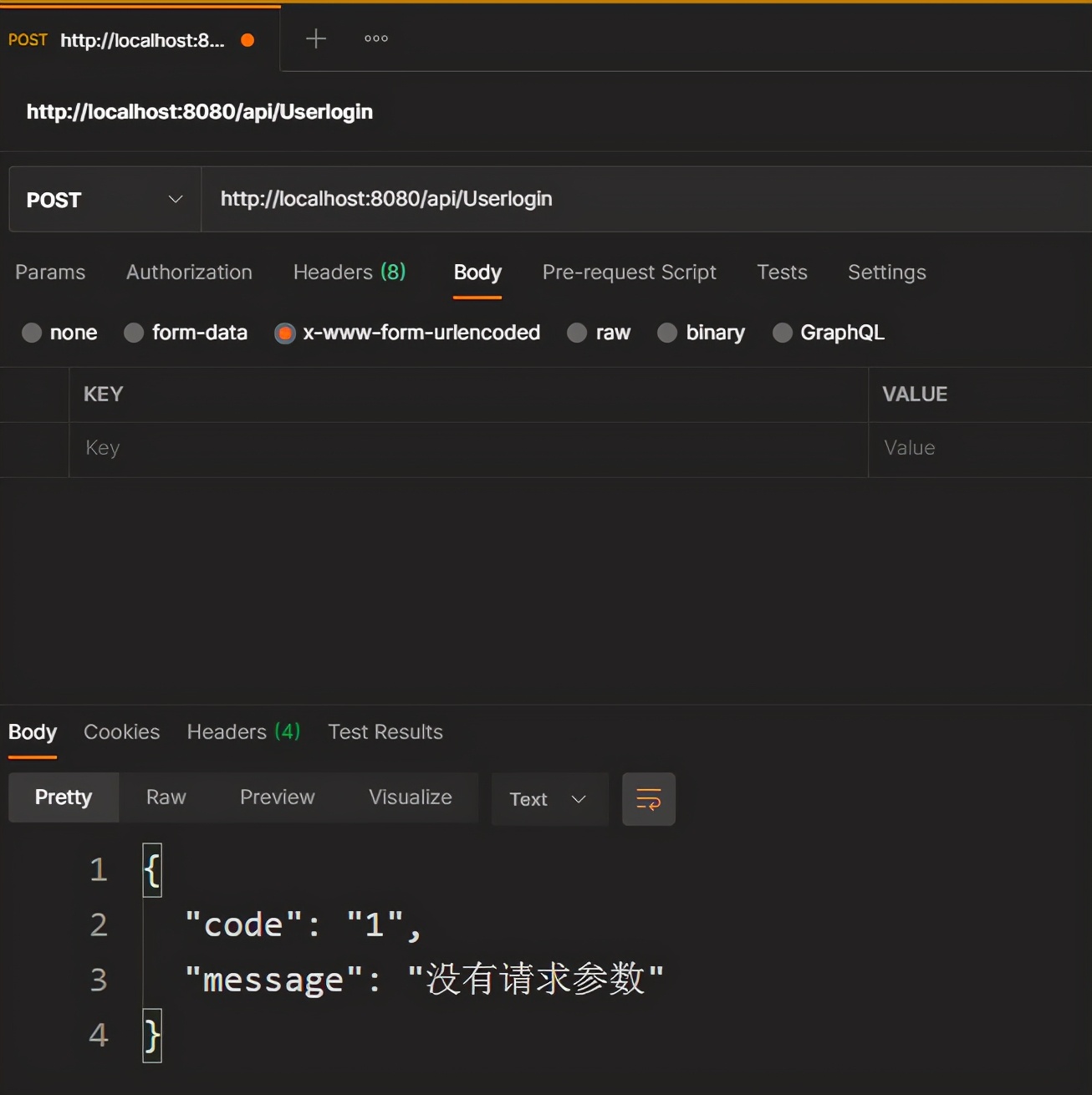Click the request title http://localhost:8080/api/Userlogin

200,112
